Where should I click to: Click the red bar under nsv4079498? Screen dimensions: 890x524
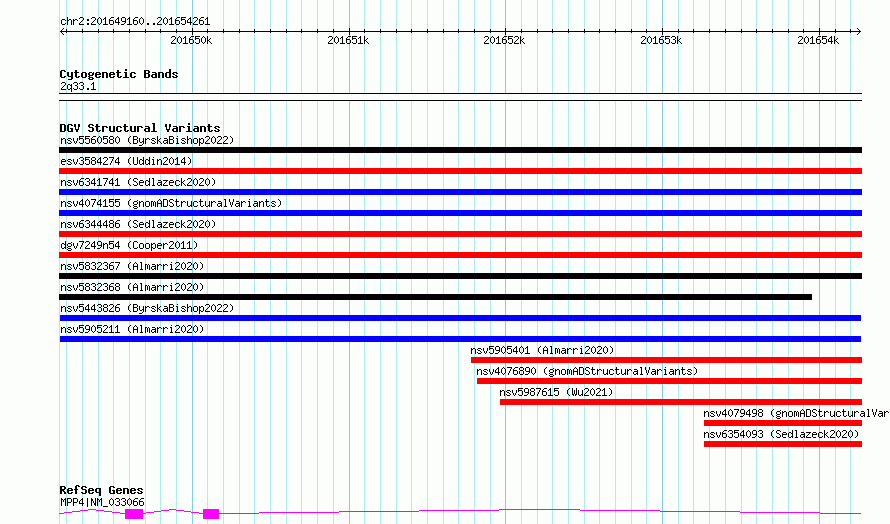coord(783,423)
